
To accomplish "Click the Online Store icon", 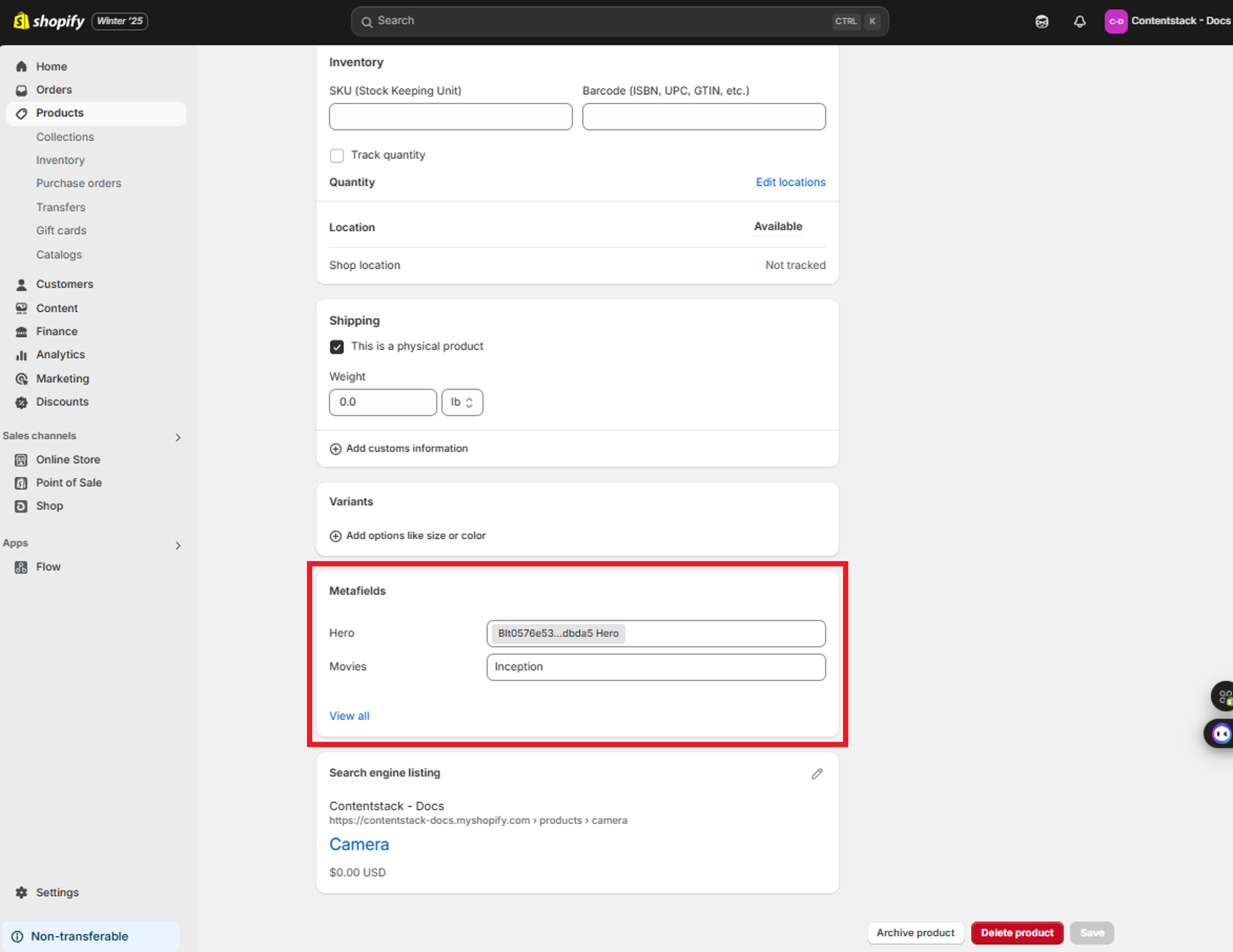I will (21, 460).
